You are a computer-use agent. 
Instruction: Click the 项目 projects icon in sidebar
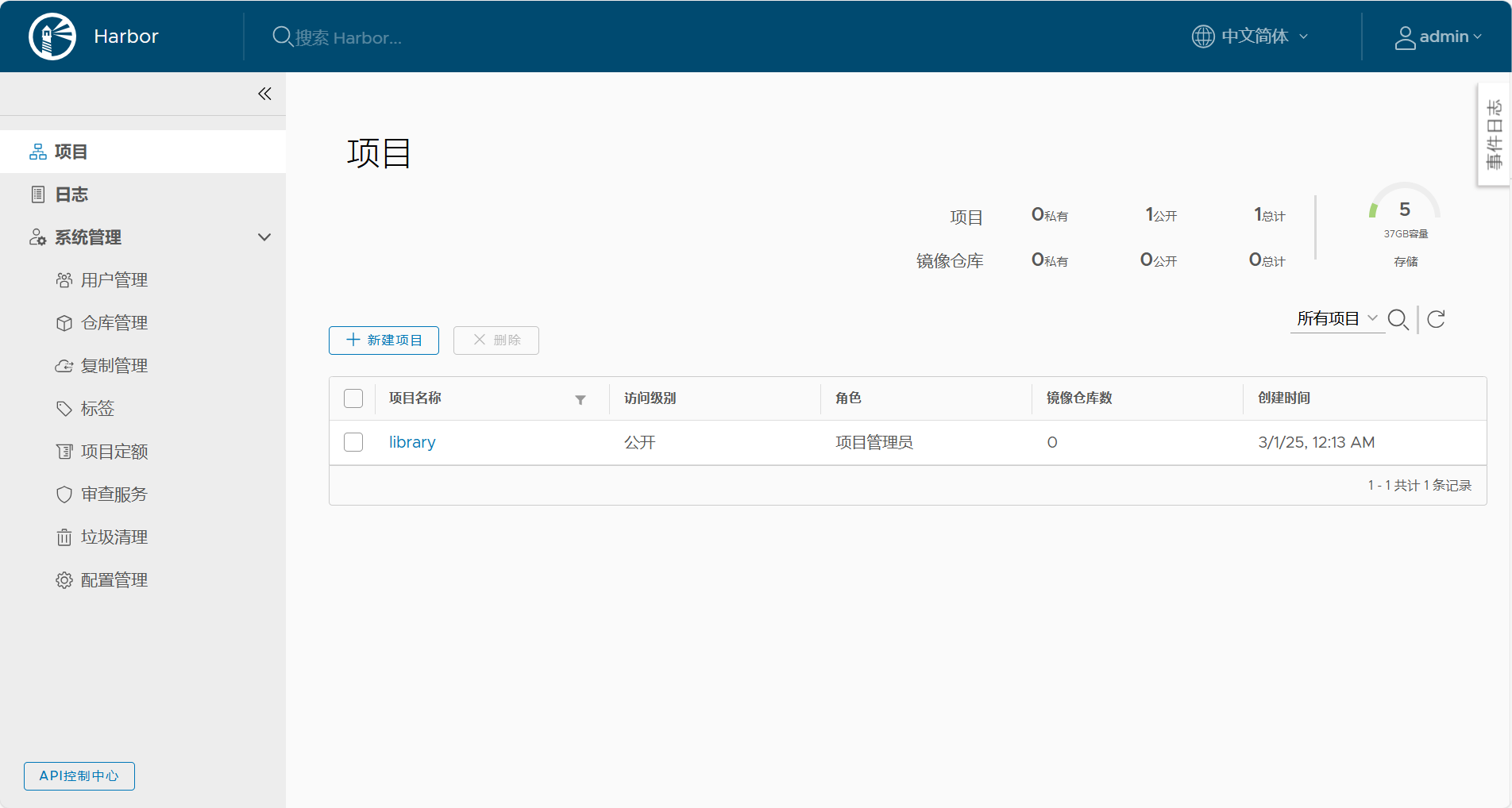click(38, 152)
